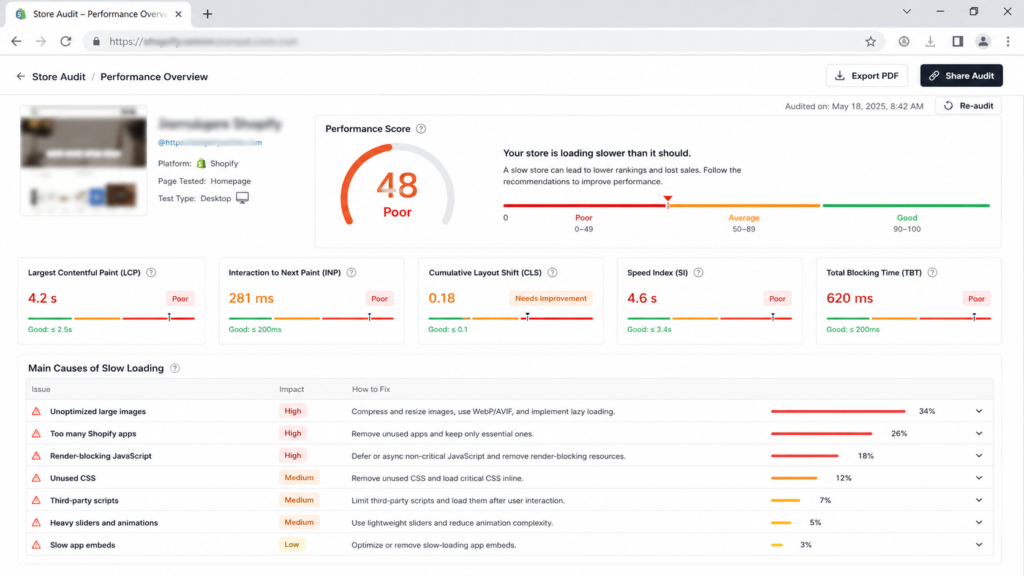Viewport: 1024px width, 576px height.
Task: Open the browser three-dot menu
Action: [x=1008, y=41]
